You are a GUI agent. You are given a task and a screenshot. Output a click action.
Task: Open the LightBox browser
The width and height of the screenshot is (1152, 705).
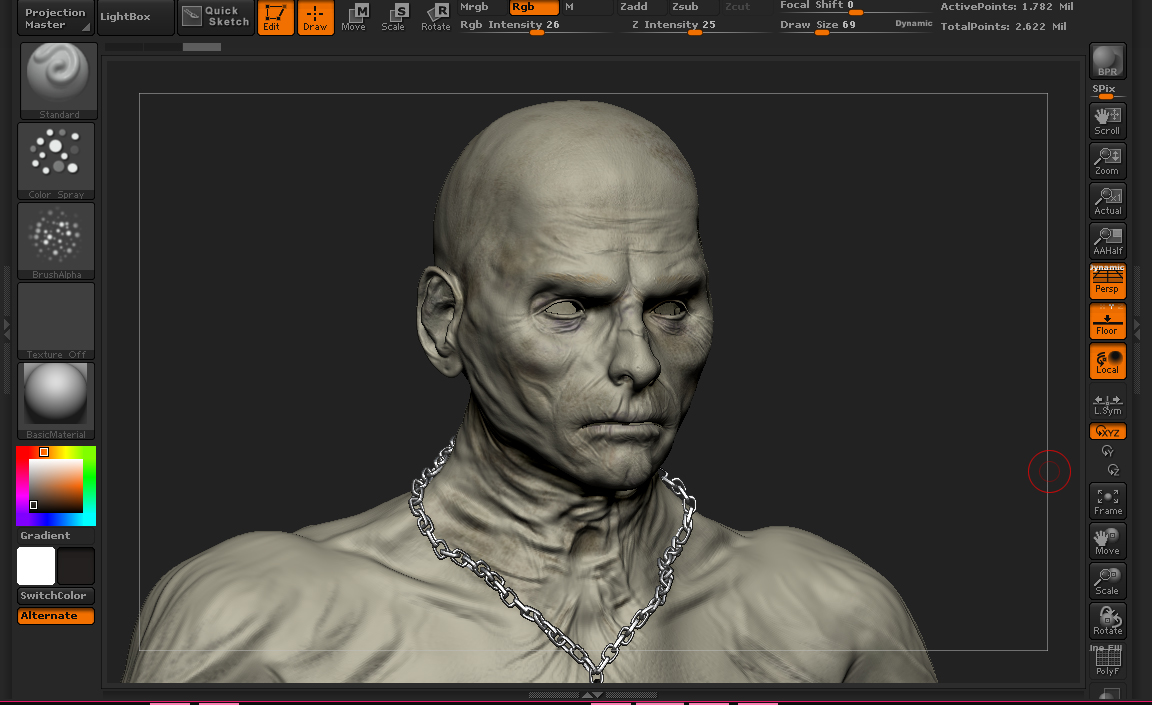tap(135, 17)
